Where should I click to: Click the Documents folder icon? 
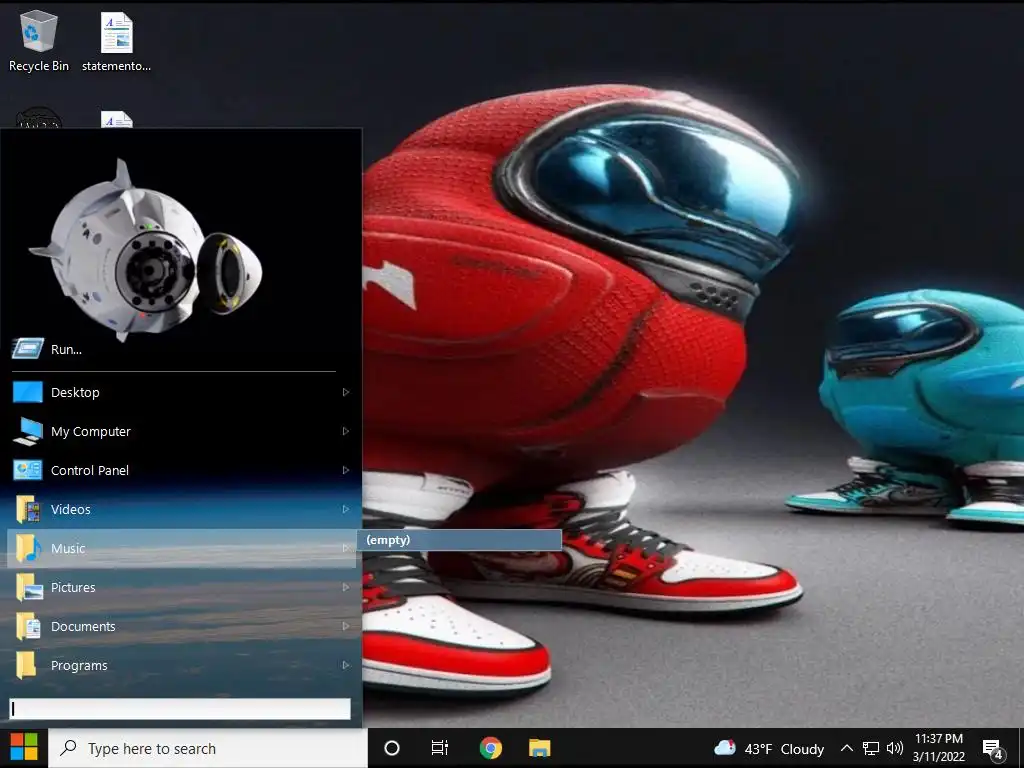28,626
